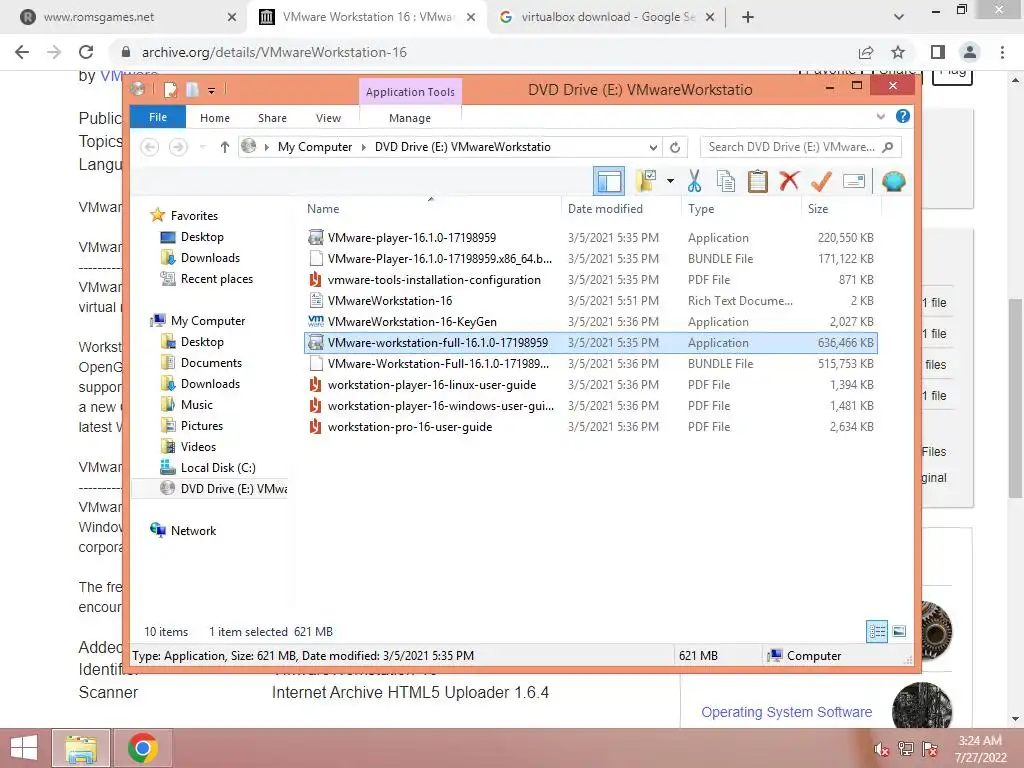Click the Chrome share page icon
Screen dimensions: 1024x768
click(866, 52)
